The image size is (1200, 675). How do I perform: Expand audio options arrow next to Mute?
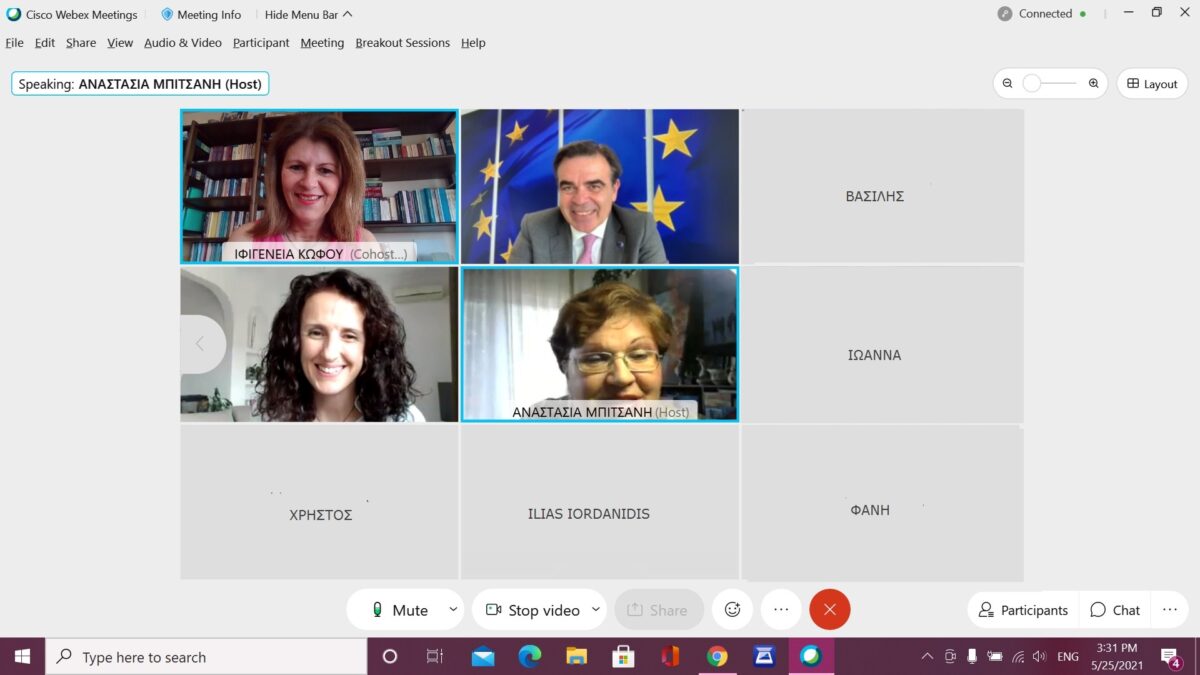(453, 609)
